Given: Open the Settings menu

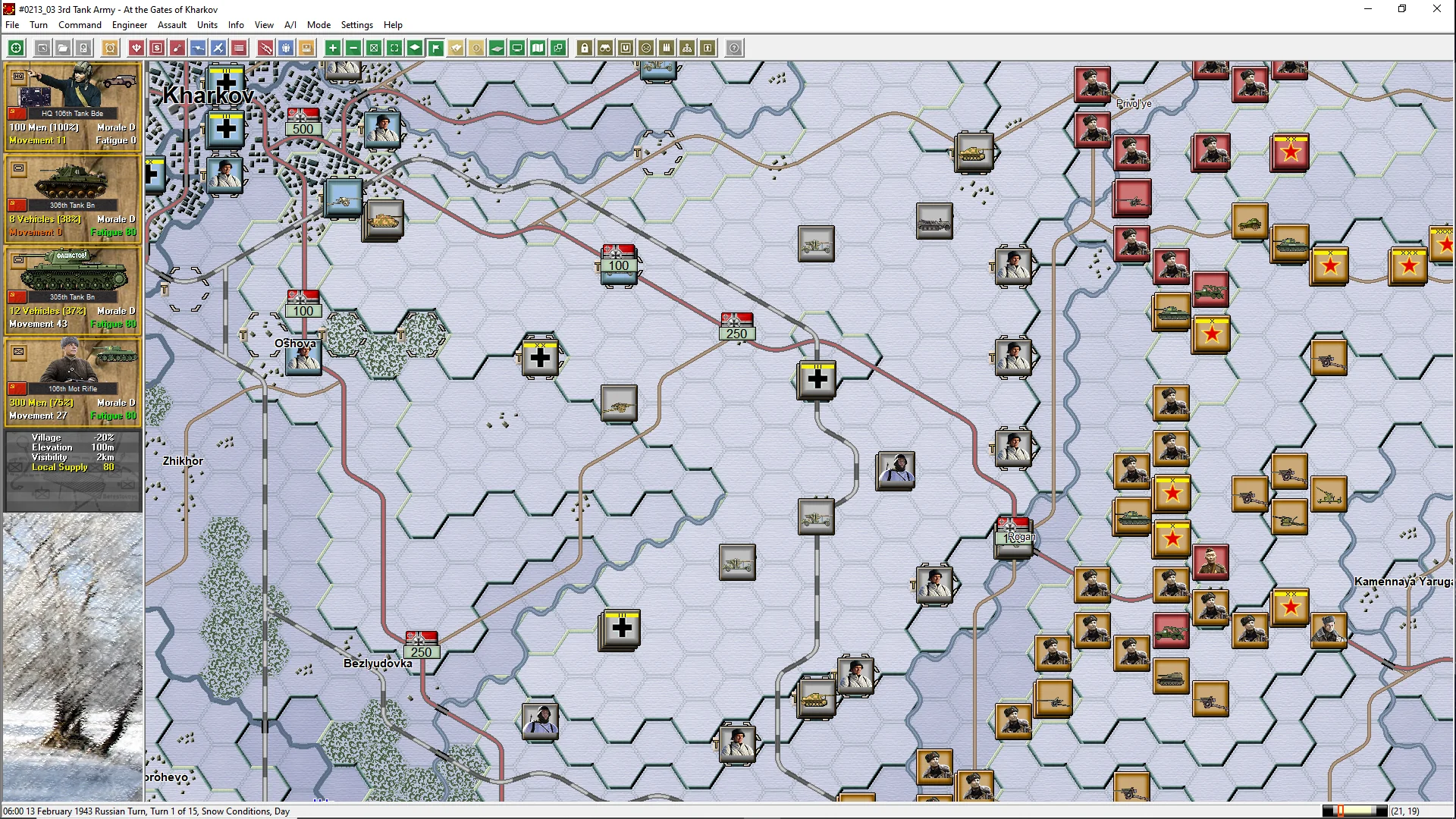Looking at the screenshot, I should pyautogui.click(x=356, y=24).
